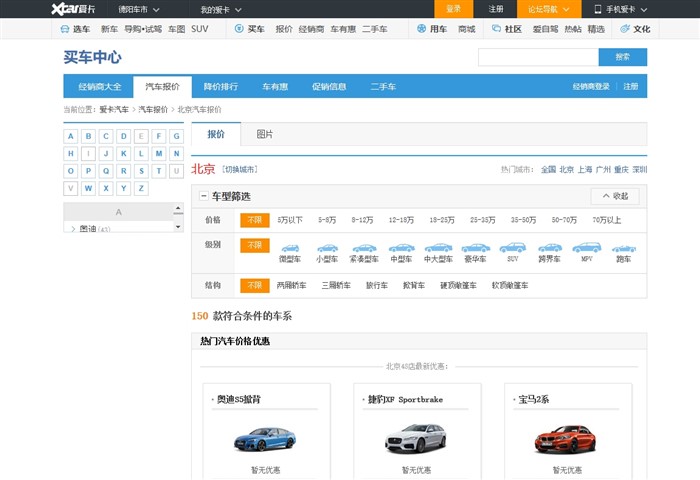700x480 pixels.
Task: Select the 5万以下 price range
Action: (x=290, y=220)
